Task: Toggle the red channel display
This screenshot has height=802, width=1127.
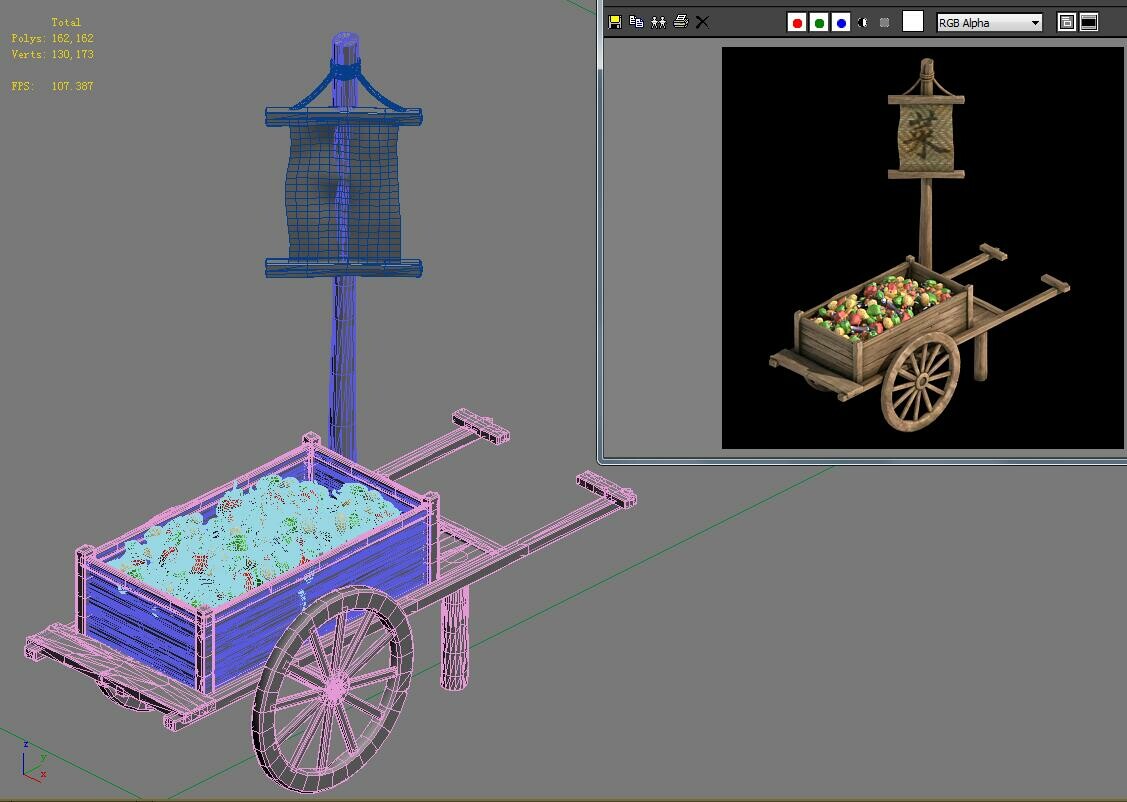Action: (796, 23)
